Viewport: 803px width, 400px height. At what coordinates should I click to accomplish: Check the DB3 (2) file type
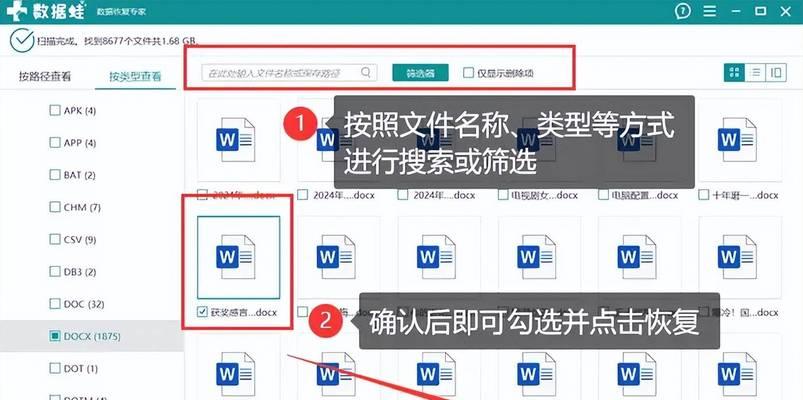tap(55, 271)
